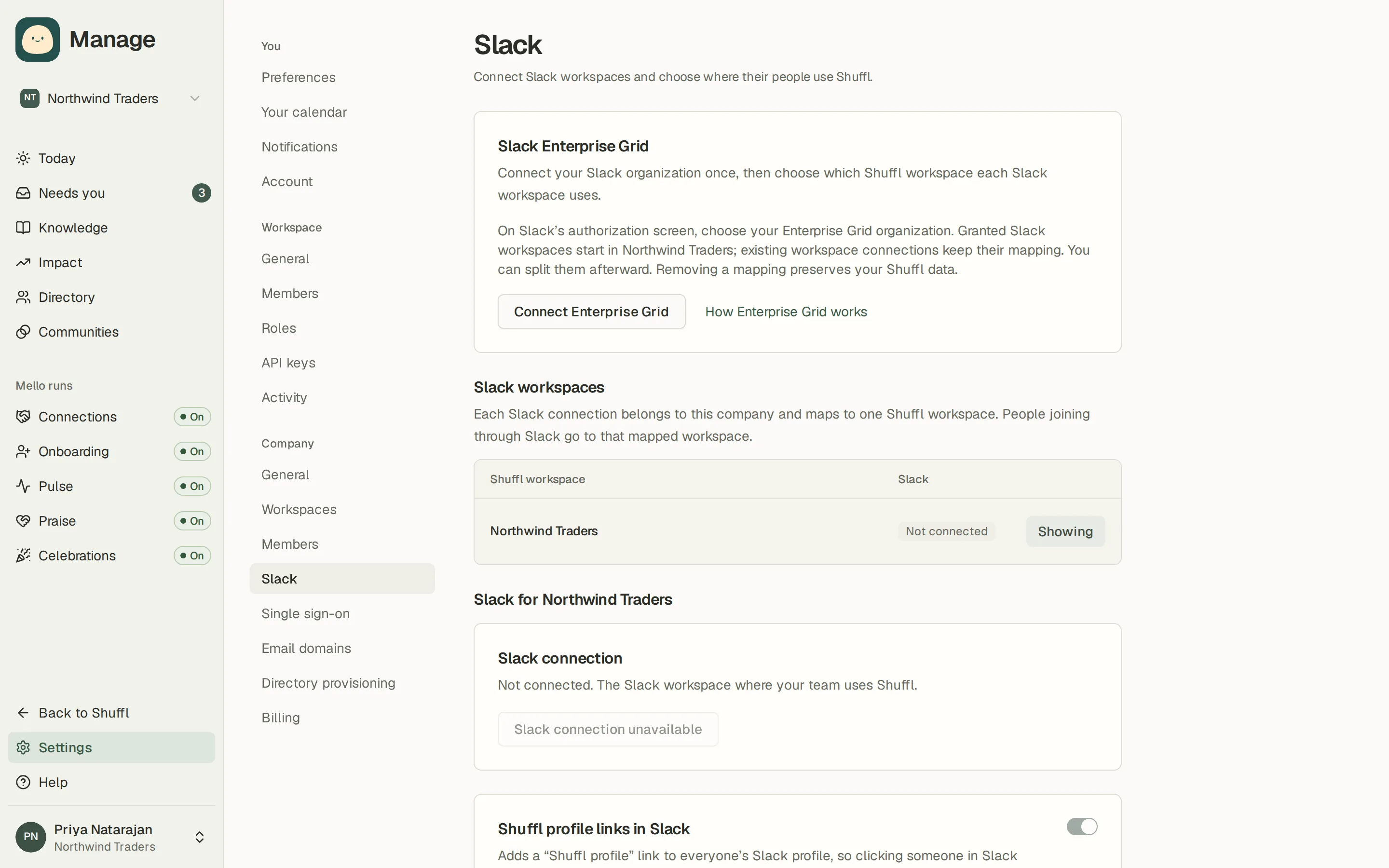The height and width of the screenshot is (868, 1389).
Task: Click the Needs you count badge 3
Action: click(202, 193)
